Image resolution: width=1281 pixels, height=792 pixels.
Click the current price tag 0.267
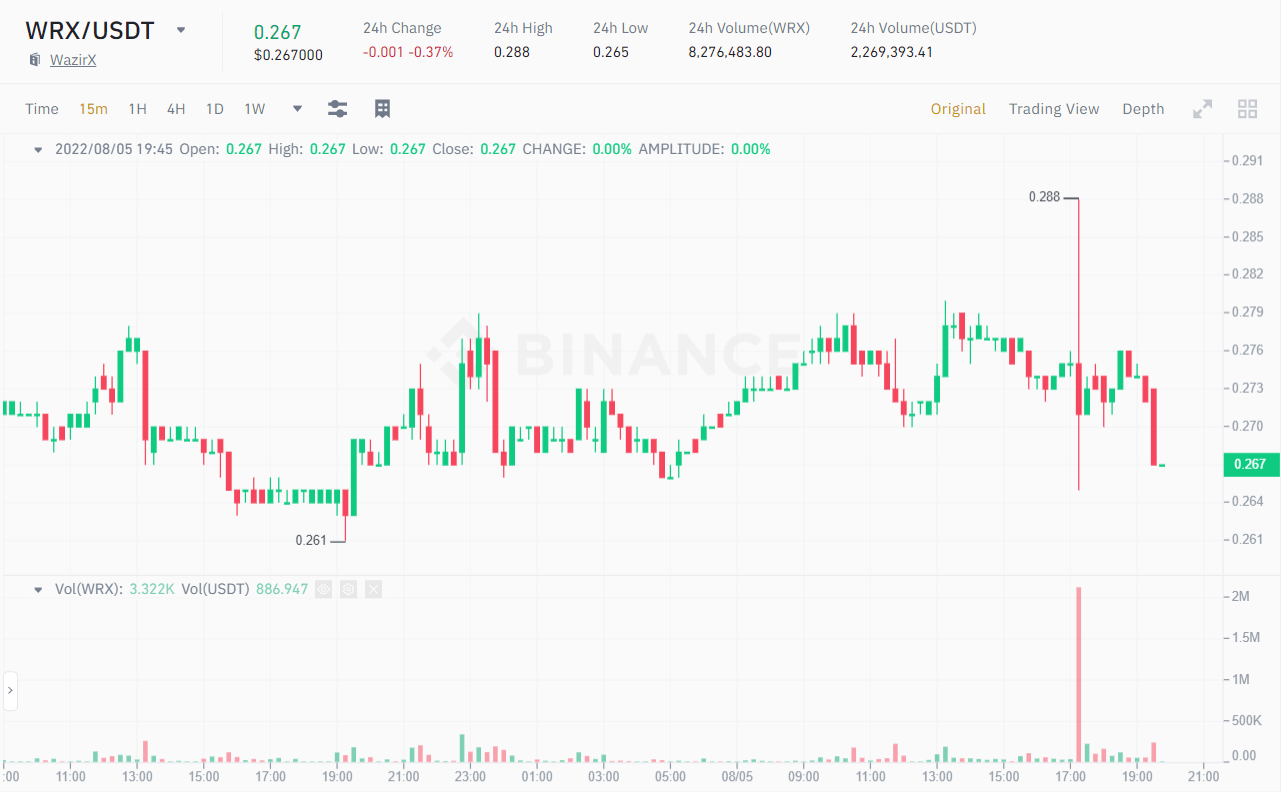[1250, 464]
